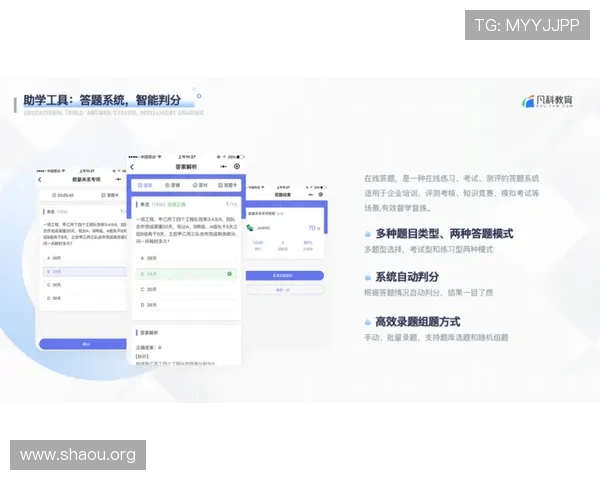This screenshot has height=480, width=600.
Task: Click the question text in middle phone
Action: (186, 230)
